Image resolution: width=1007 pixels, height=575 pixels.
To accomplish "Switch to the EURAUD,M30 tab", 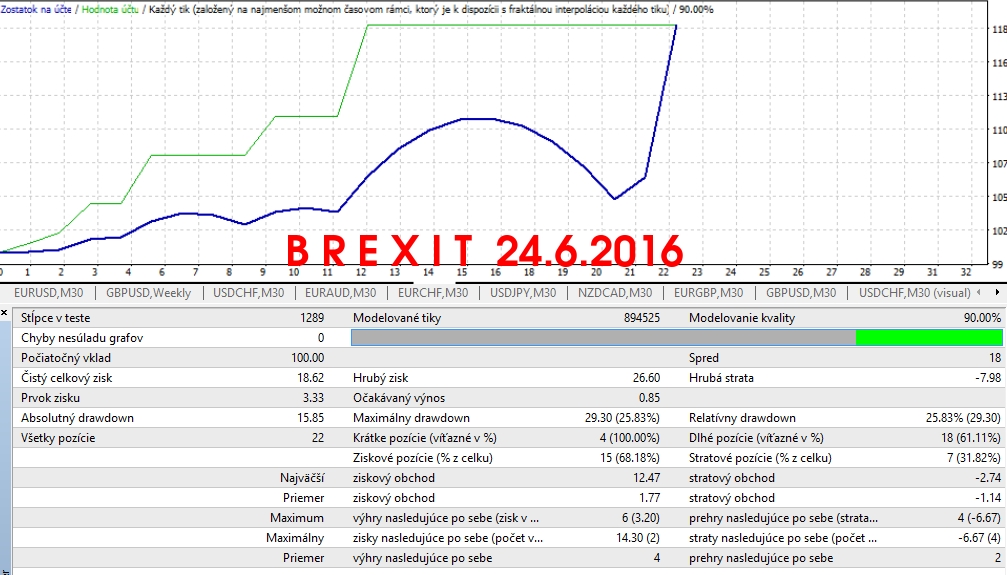I will click(x=340, y=293).
